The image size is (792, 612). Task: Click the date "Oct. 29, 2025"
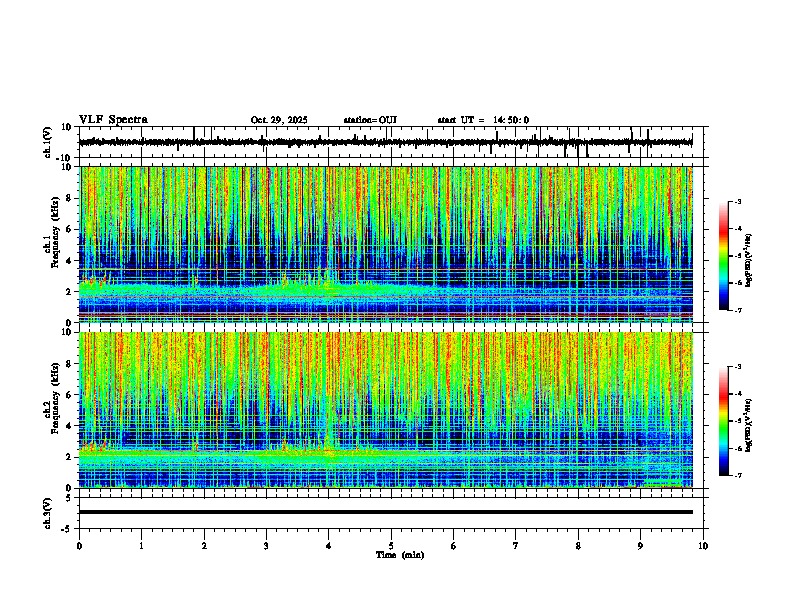279,120
